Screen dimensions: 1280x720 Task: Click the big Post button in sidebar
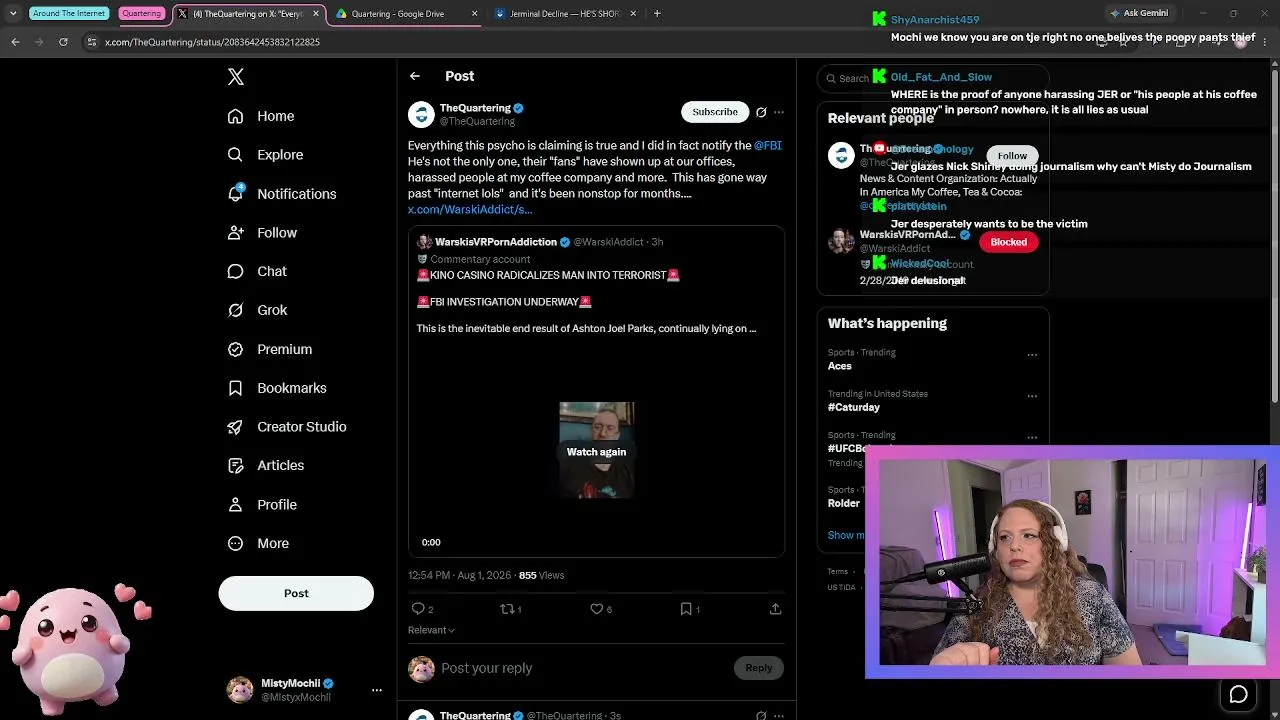click(x=296, y=593)
